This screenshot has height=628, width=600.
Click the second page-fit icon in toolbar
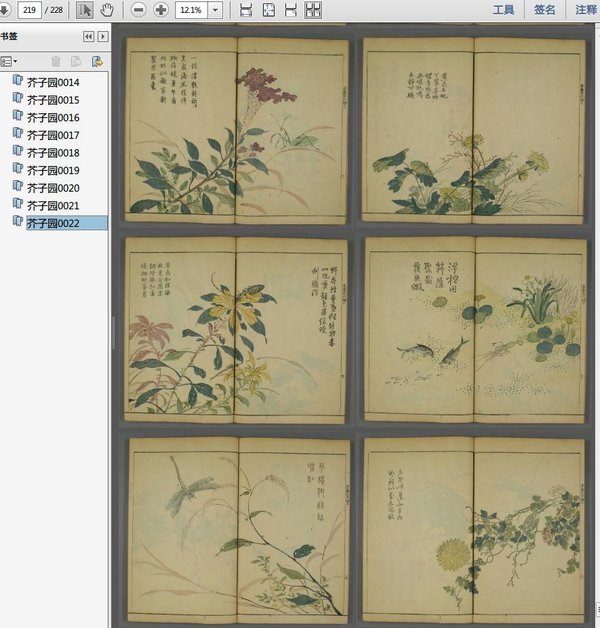click(268, 10)
